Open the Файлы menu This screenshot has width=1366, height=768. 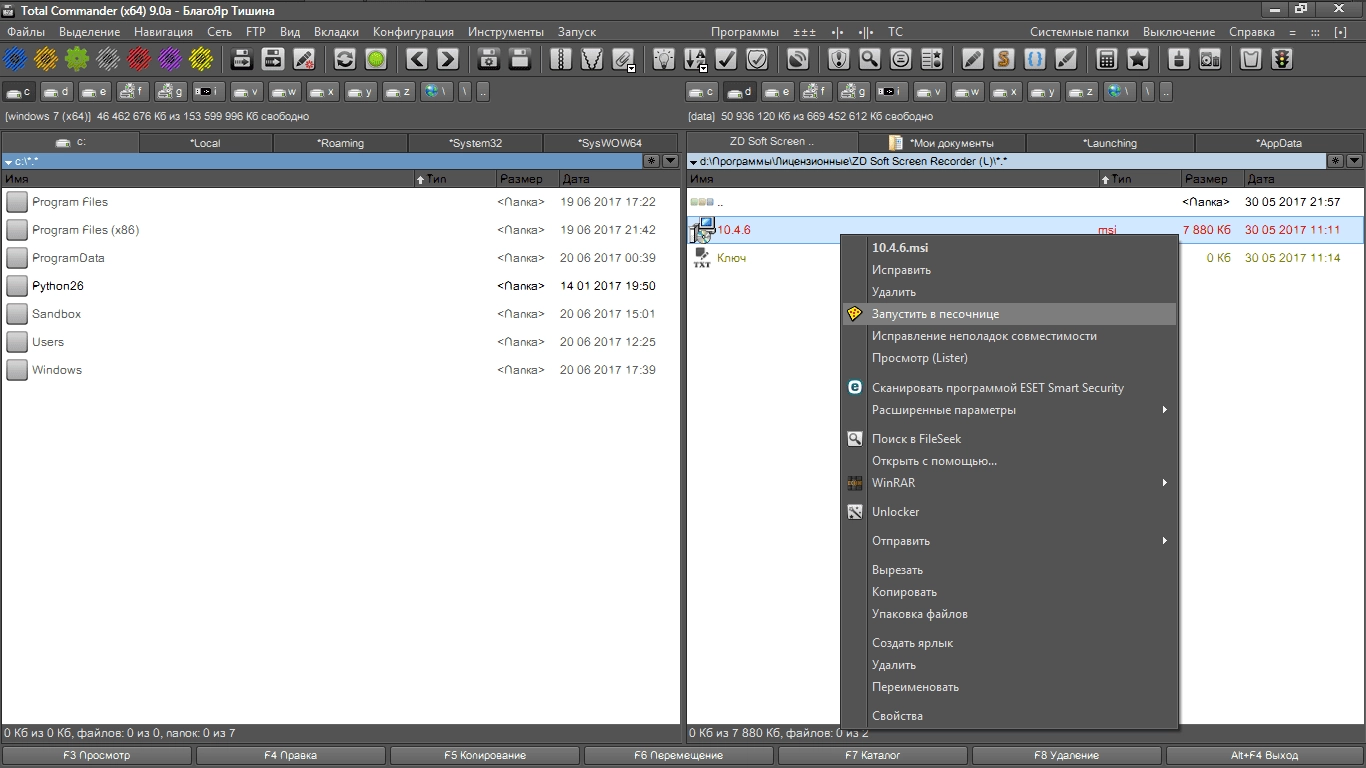[x=26, y=32]
